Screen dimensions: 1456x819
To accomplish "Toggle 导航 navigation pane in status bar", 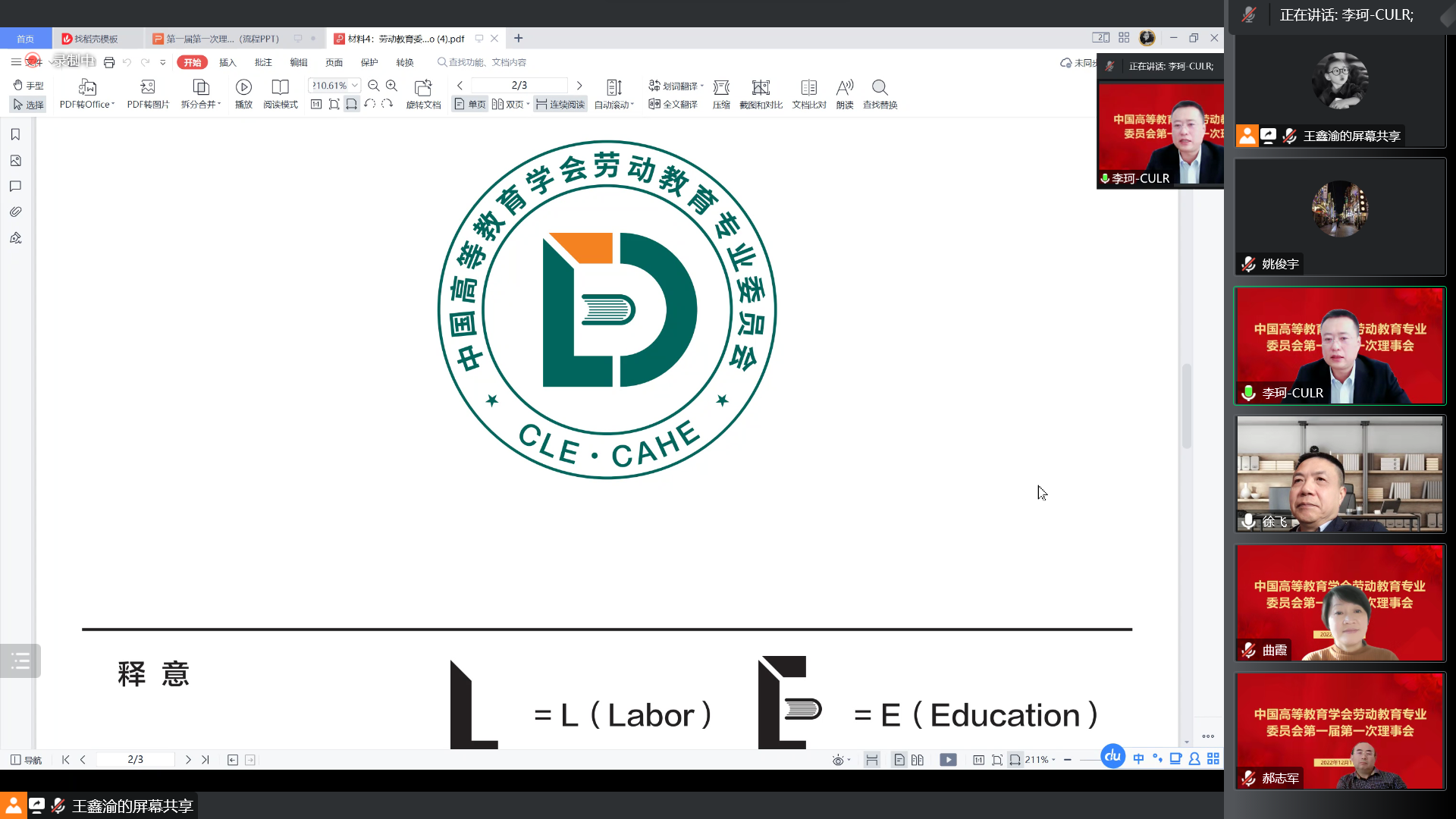I will coord(27,760).
